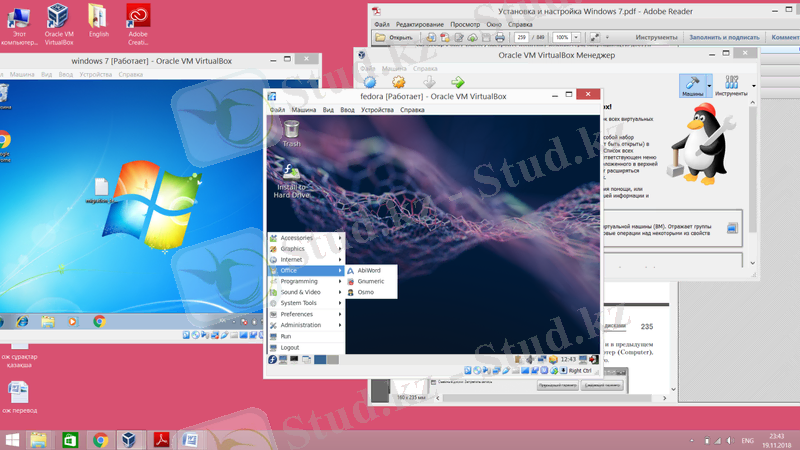Click the Fedora start menu icon
Screen dimensions: 800x450
click(x=272, y=359)
